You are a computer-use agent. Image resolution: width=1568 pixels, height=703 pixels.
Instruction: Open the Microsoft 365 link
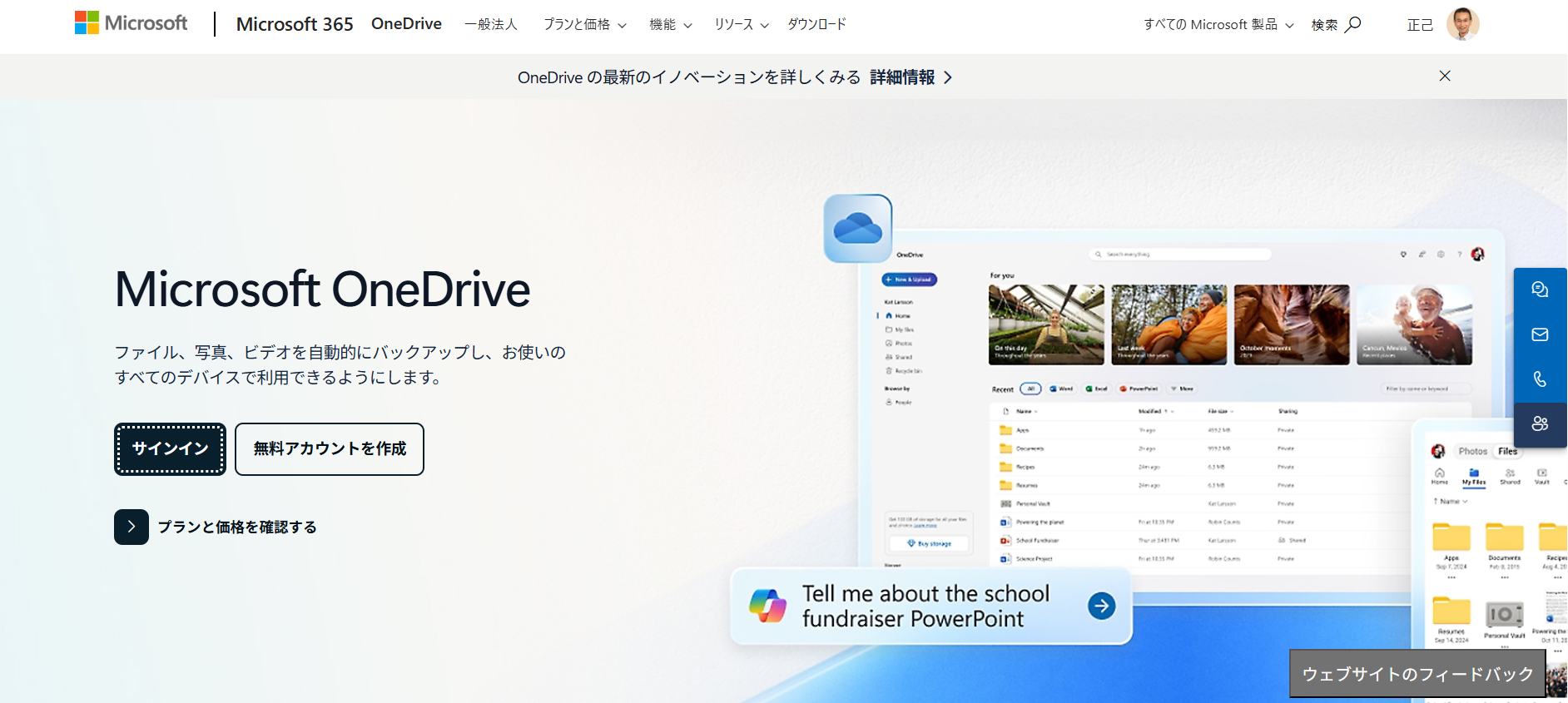click(x=295, y=24)
